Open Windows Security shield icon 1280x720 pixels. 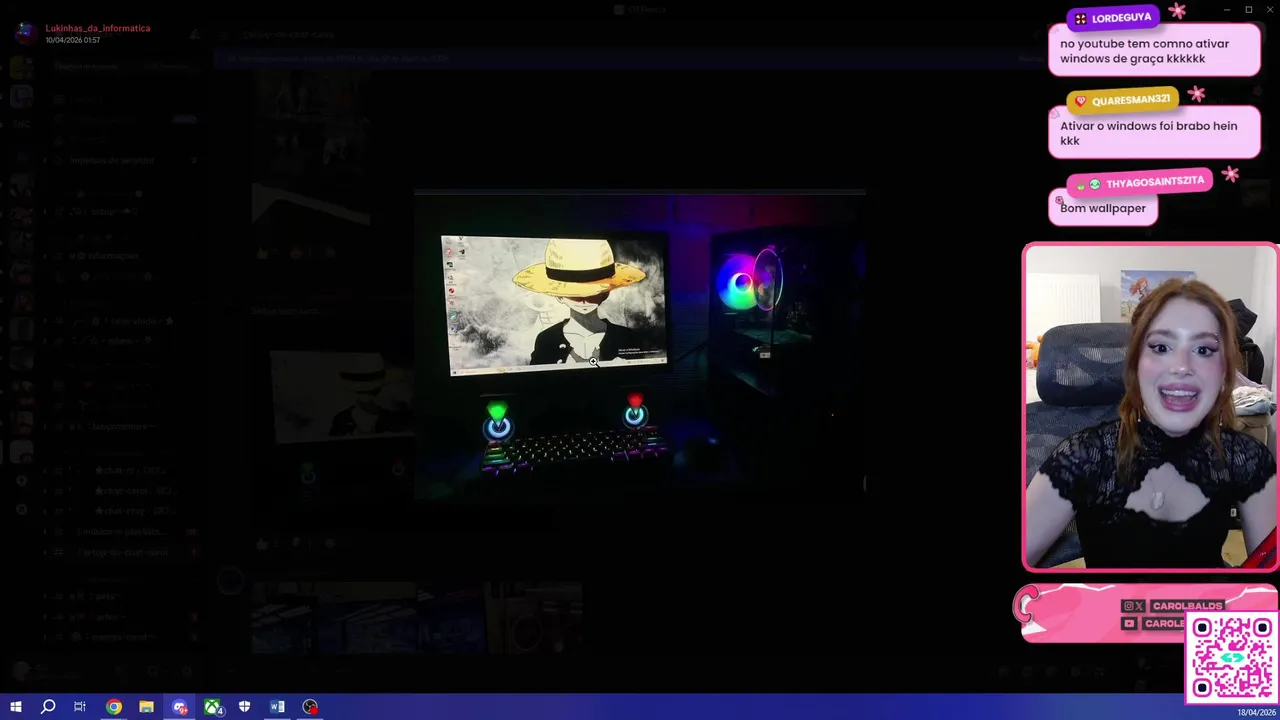point(244,707)
